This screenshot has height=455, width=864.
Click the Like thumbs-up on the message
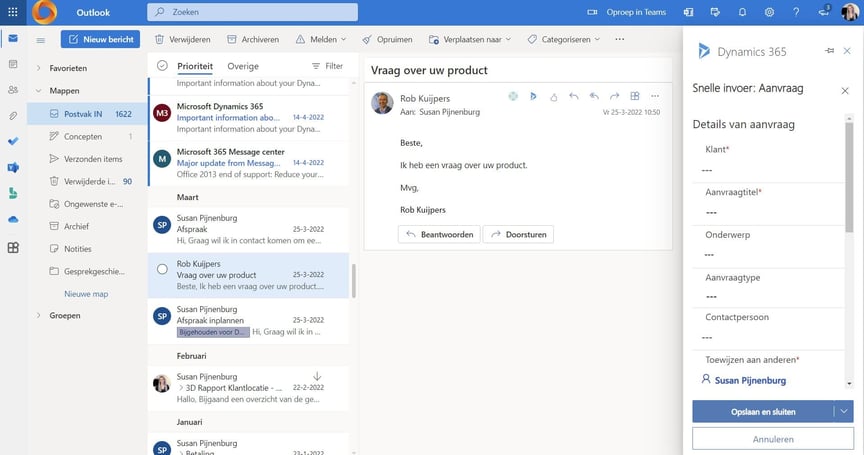click(x=553, y=97)
